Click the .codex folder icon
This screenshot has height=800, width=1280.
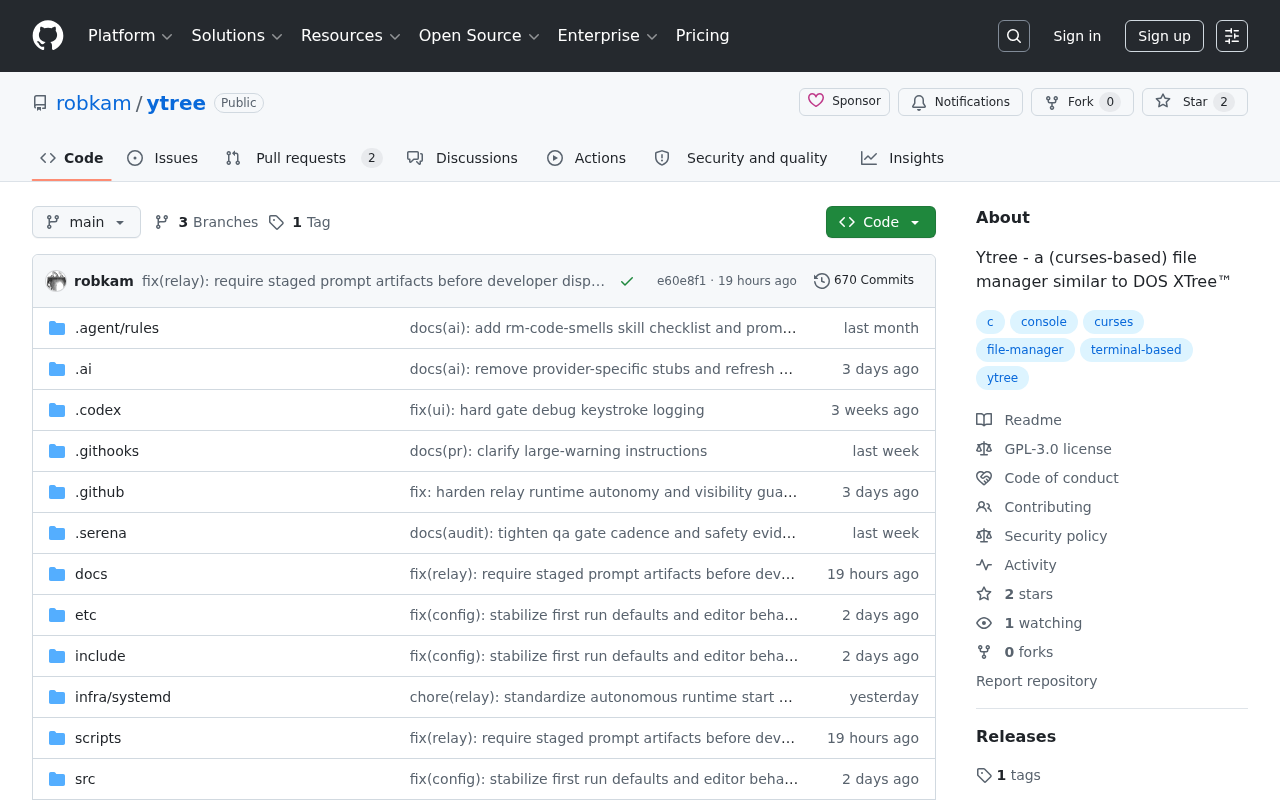[x=57, y=410]
